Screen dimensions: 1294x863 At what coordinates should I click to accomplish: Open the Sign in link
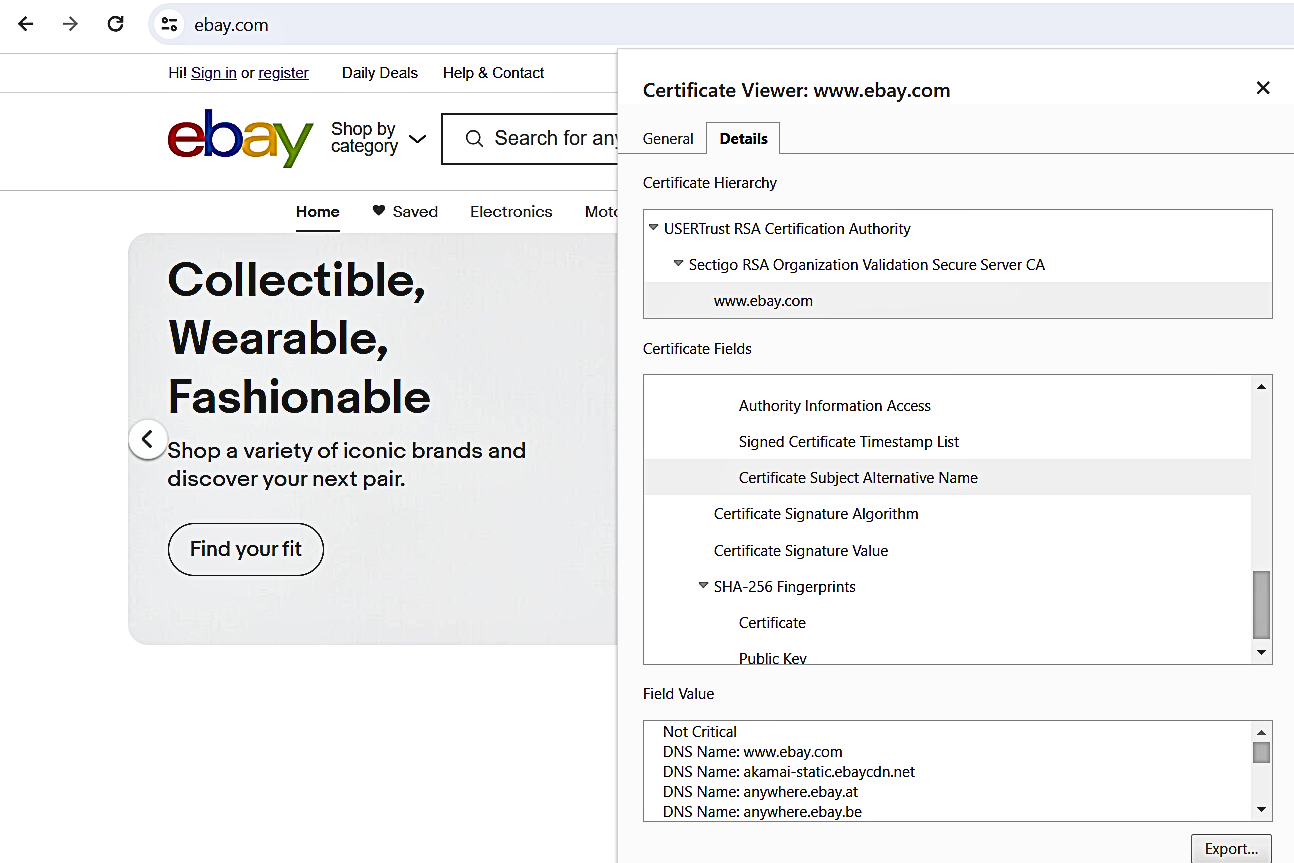(x=213, y=72)
